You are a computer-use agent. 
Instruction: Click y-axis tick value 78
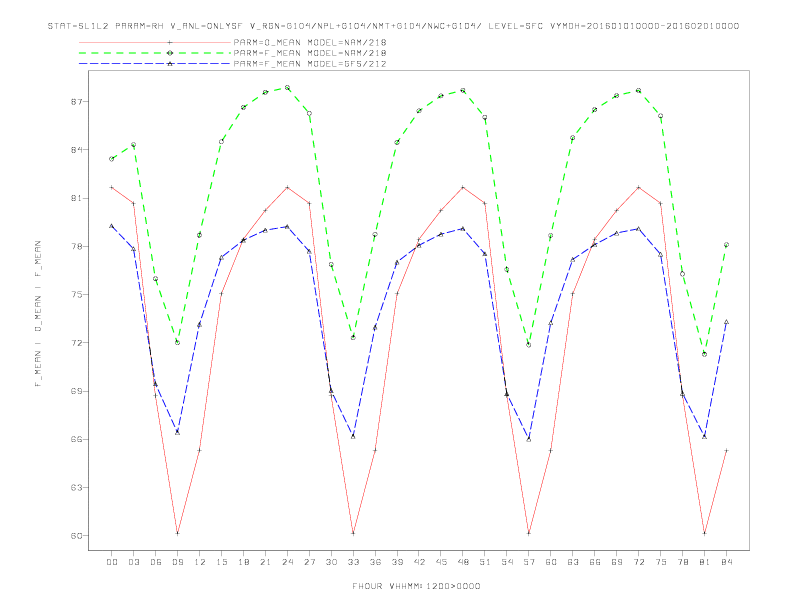pos(76,246)
